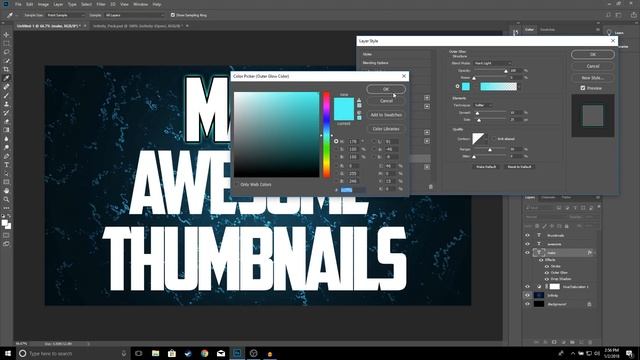Select the Clone Stamp tool
The image size is (640, 360).
pos(6,104)
